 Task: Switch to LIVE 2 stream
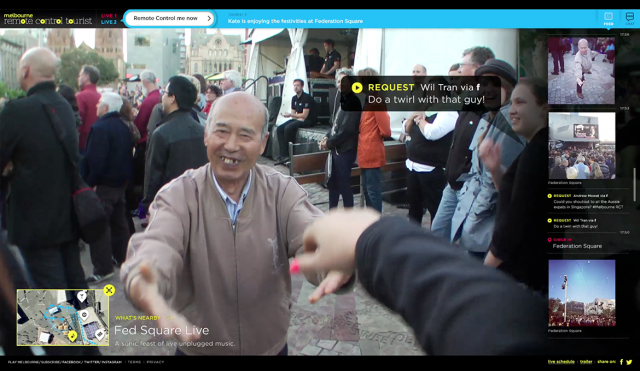pyautogui.click(x=109, y=22)
